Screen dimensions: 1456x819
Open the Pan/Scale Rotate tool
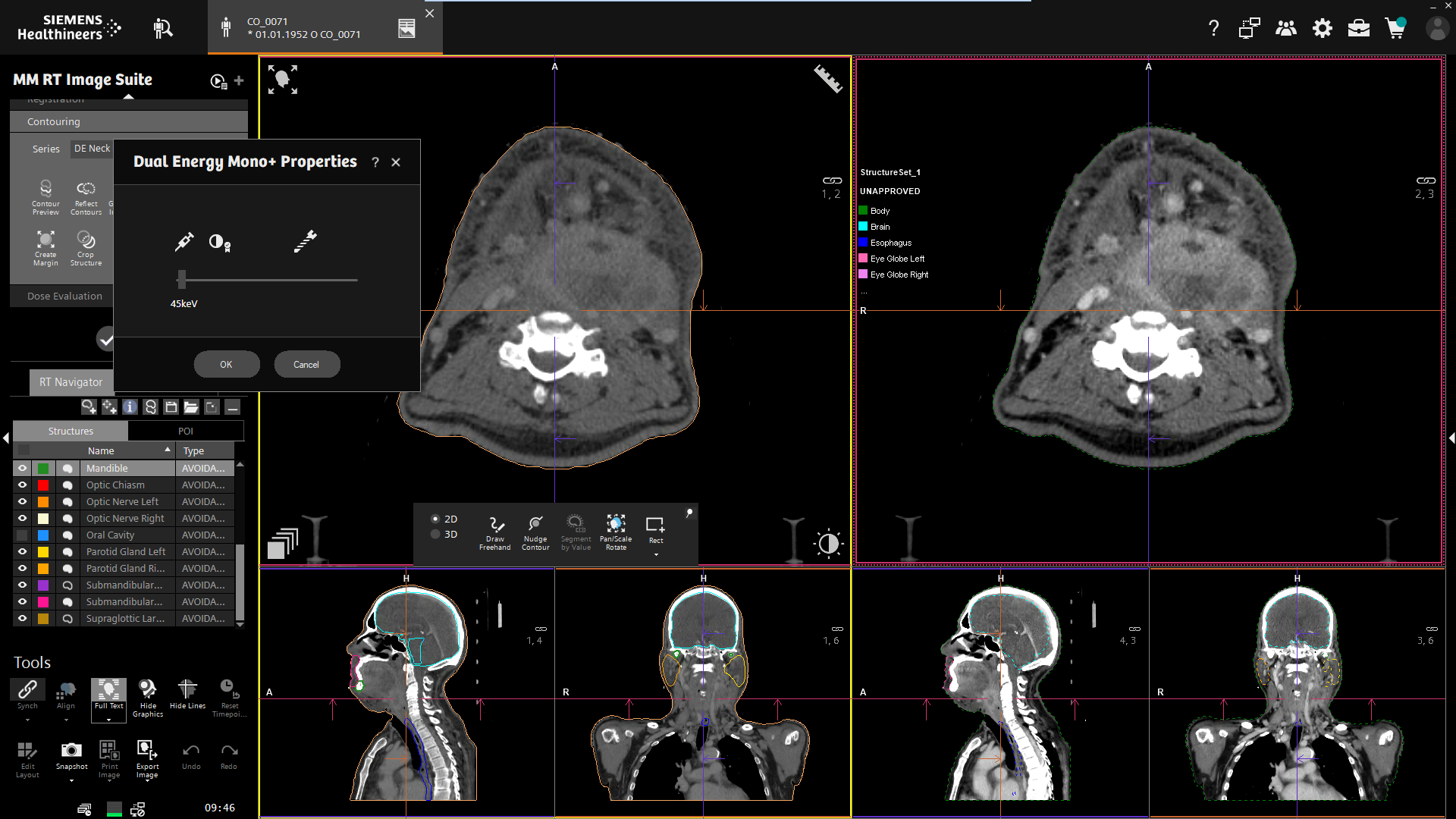click(616, 531)
